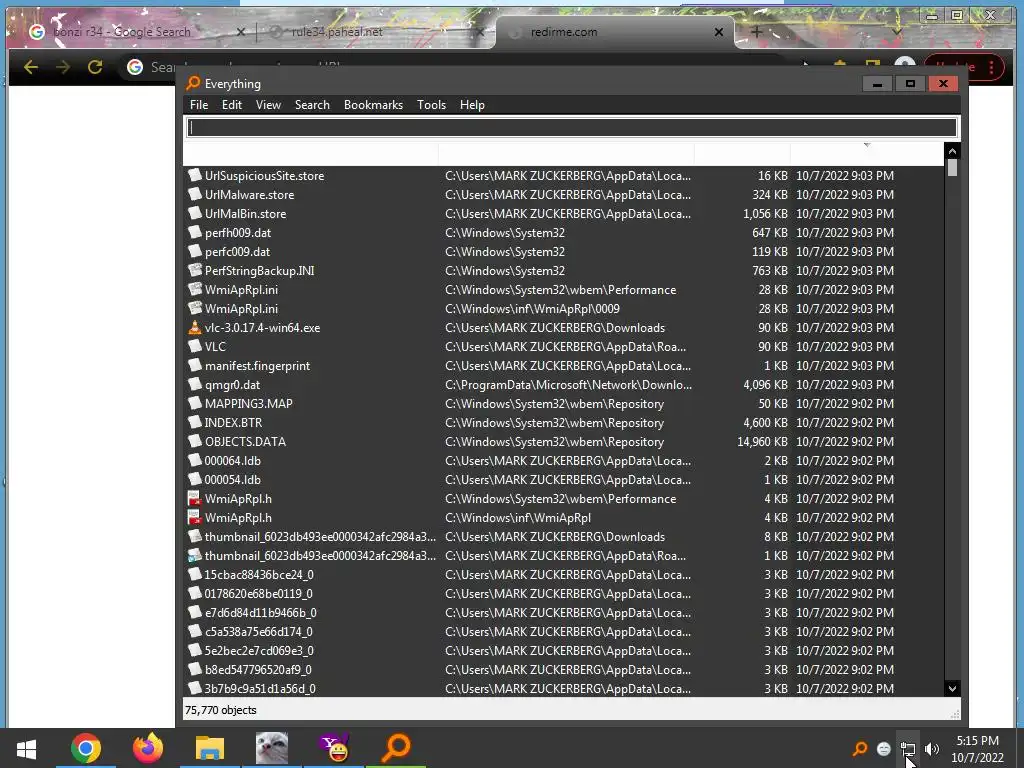Click the Chrome back arrow button
The image size is (1024, 768).
(x=31, y=67)
